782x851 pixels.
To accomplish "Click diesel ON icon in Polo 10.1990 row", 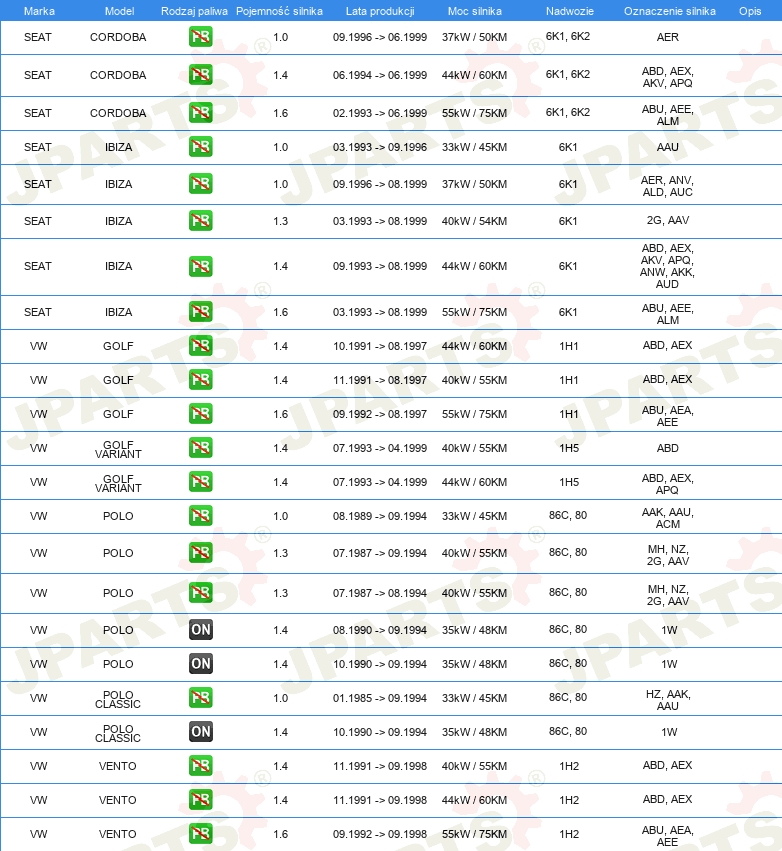I will (200, 664).
